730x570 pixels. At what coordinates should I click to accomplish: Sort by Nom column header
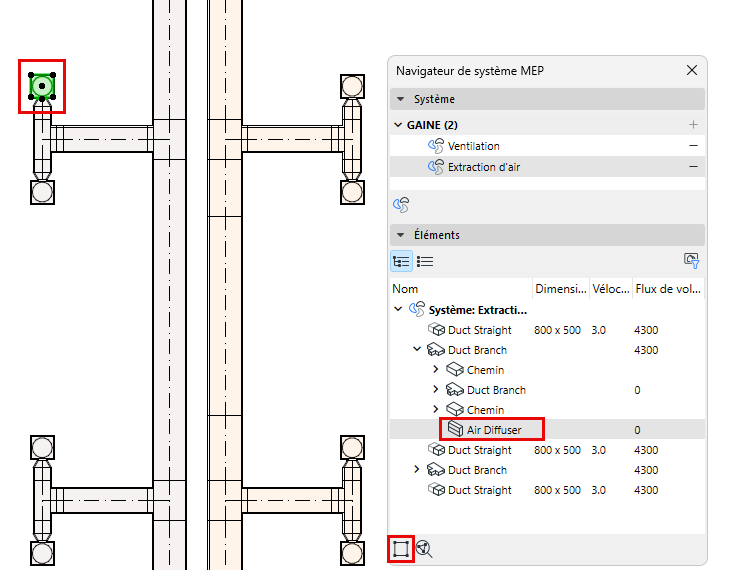(x=461, y=289)
